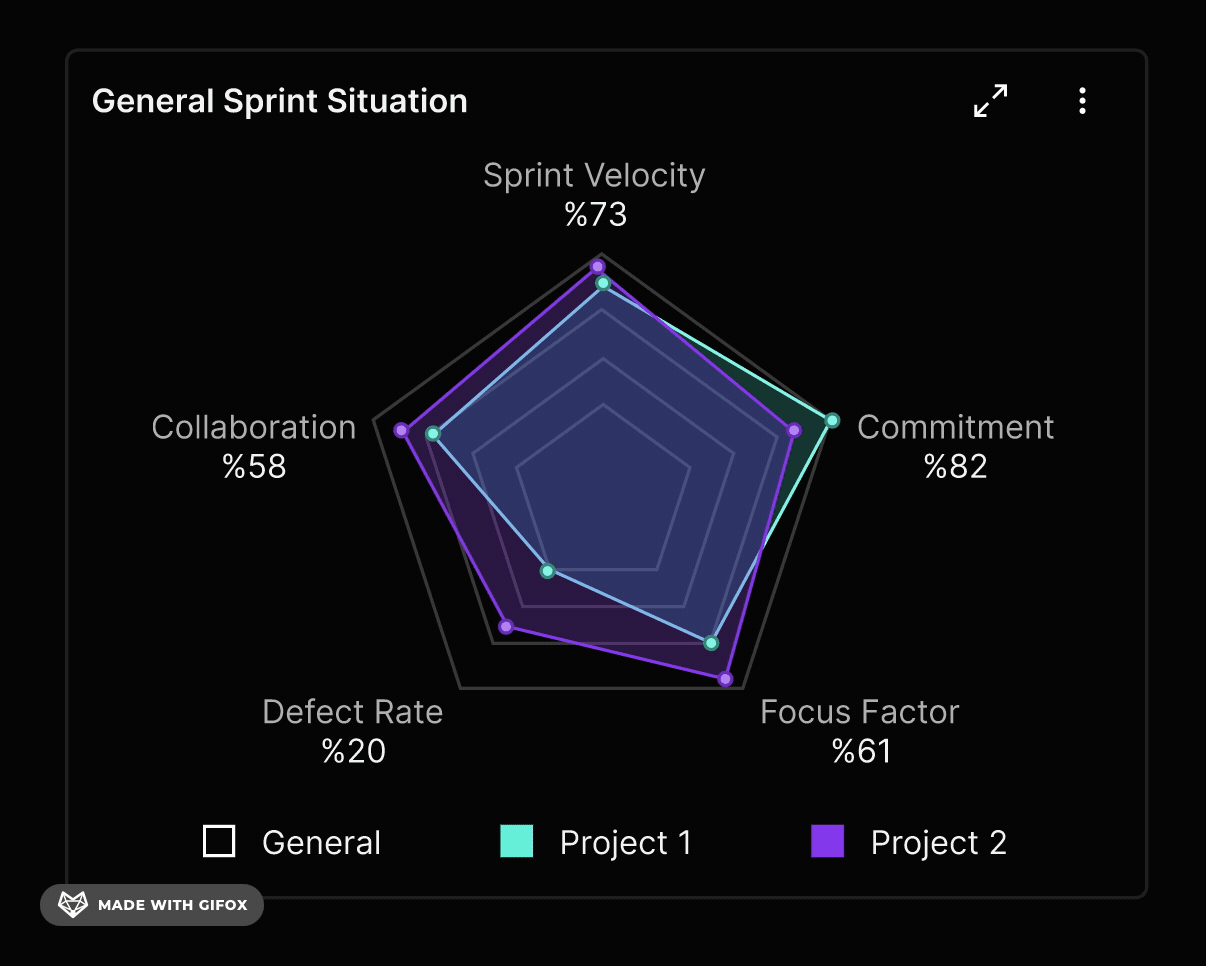Click the Project 2 legend label
The width and height of the screenshot is (1206, 966).
click(938, 843)
